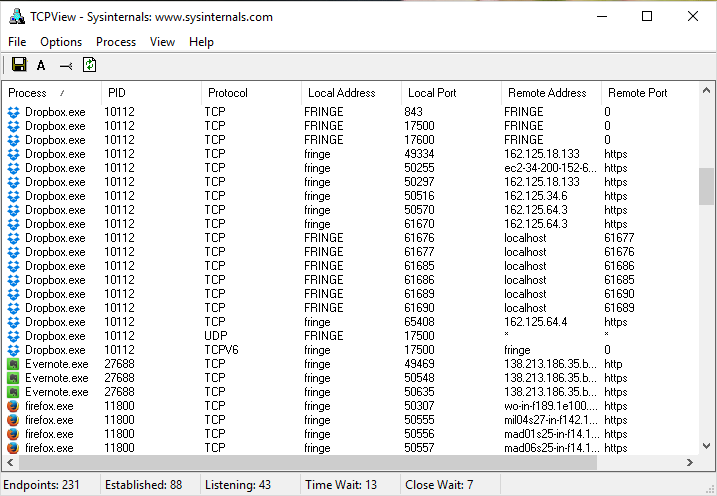Click the horizontal scrollbar right arrow
Screen dimensions: 717x496
[689, 463]
